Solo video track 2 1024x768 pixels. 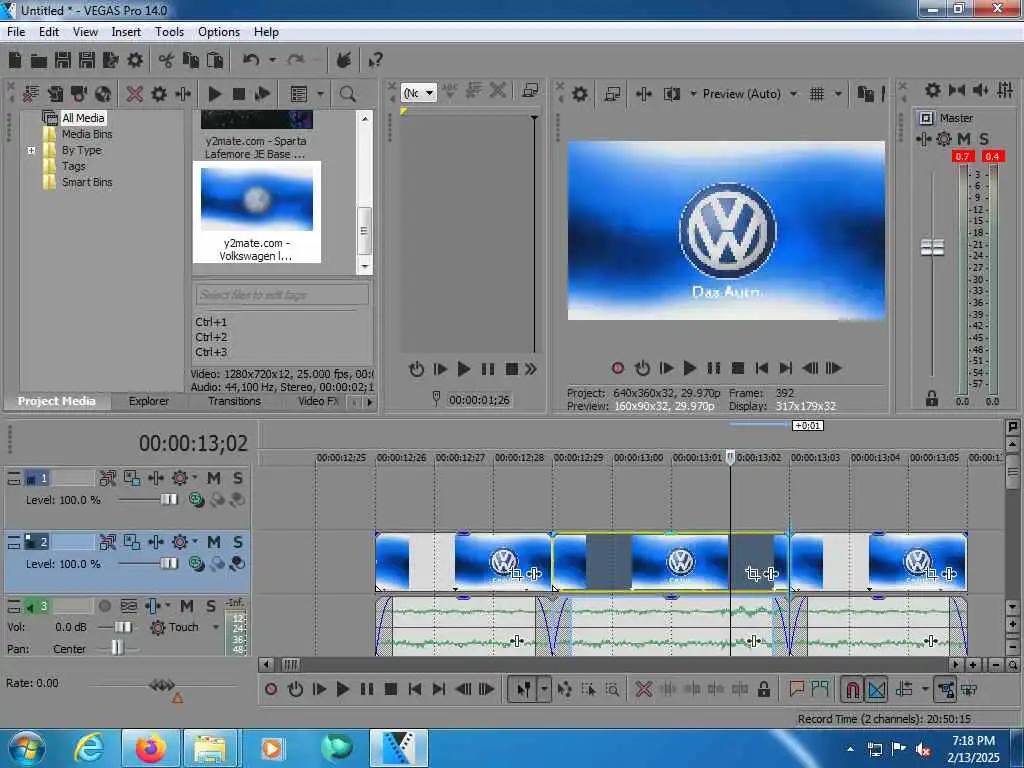click(238, 542)
